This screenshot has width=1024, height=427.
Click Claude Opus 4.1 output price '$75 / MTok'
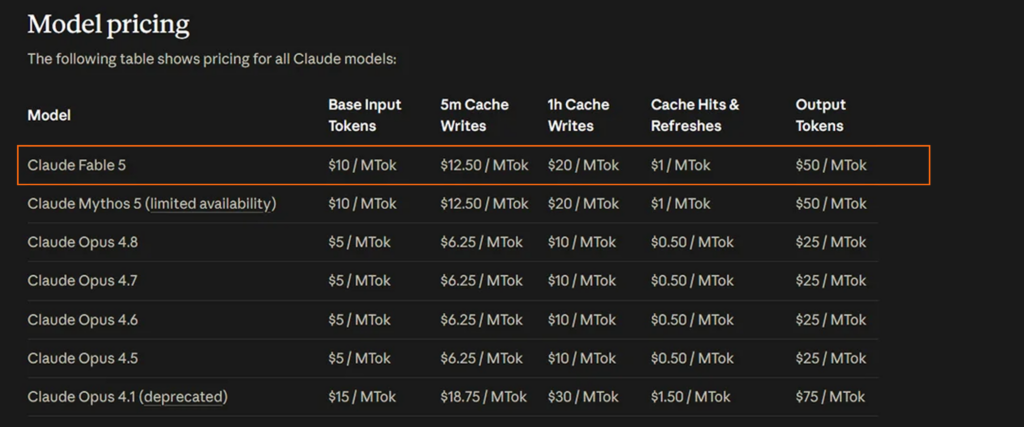coord(830,396)
